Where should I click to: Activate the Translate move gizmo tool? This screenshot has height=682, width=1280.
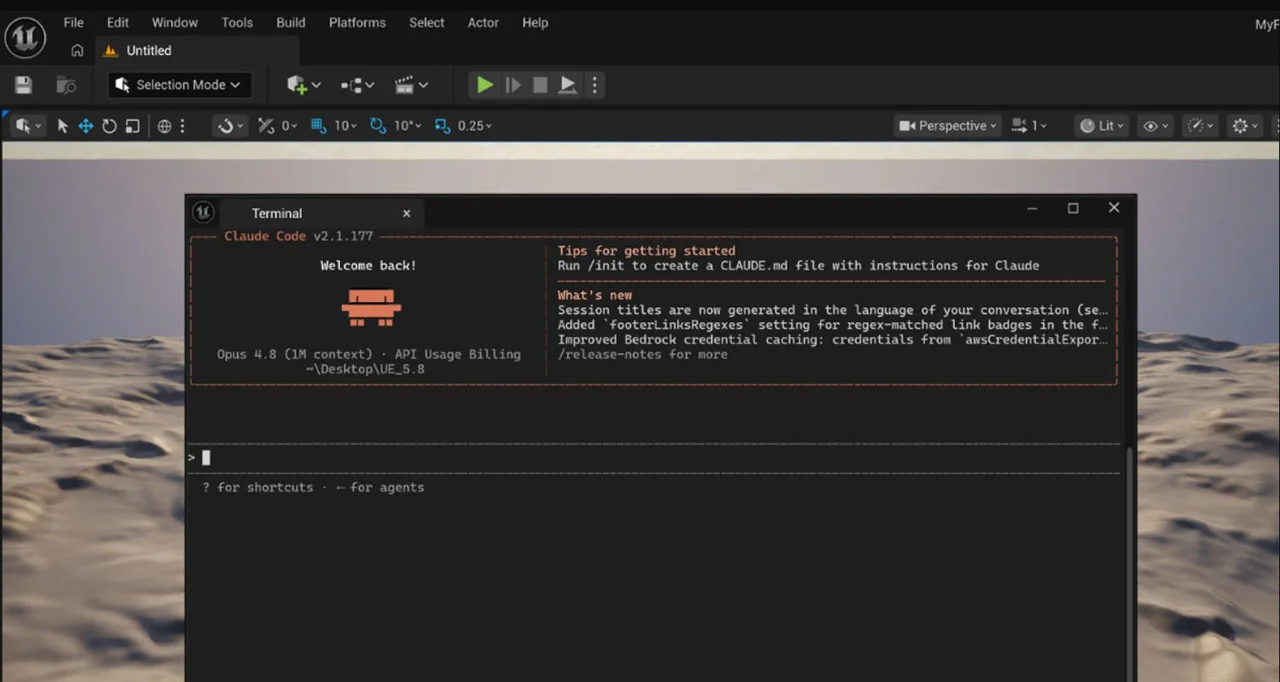[x=86, y=126]
